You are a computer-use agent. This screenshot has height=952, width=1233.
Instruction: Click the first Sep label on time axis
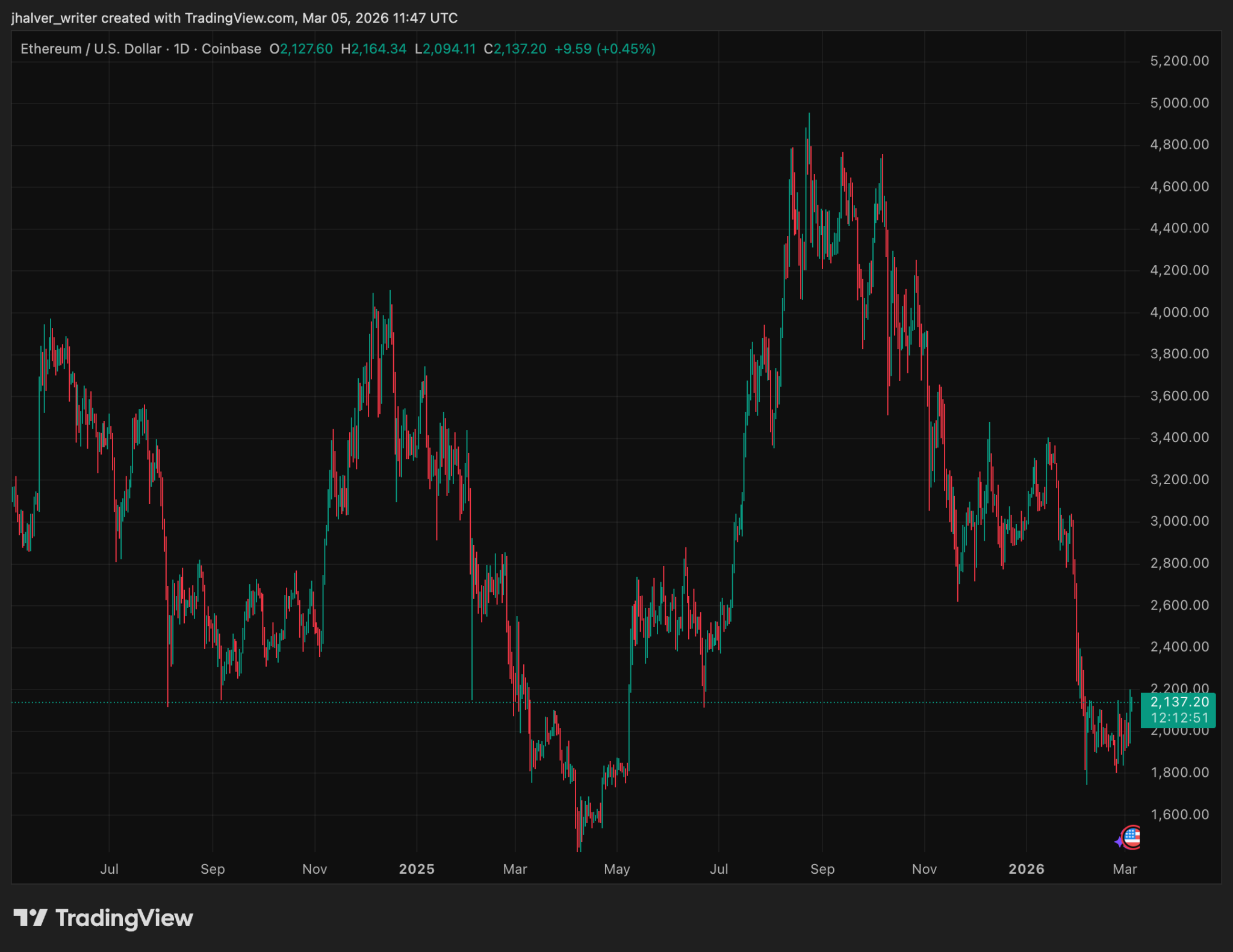click(x=213, y=869)
